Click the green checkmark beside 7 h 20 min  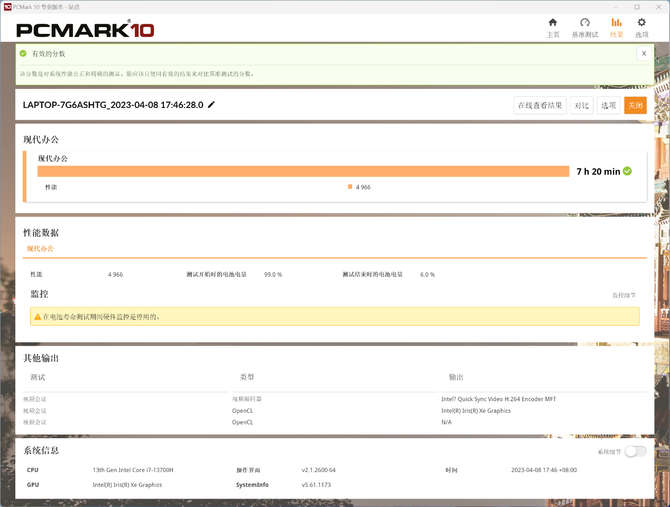pos(627,171)
